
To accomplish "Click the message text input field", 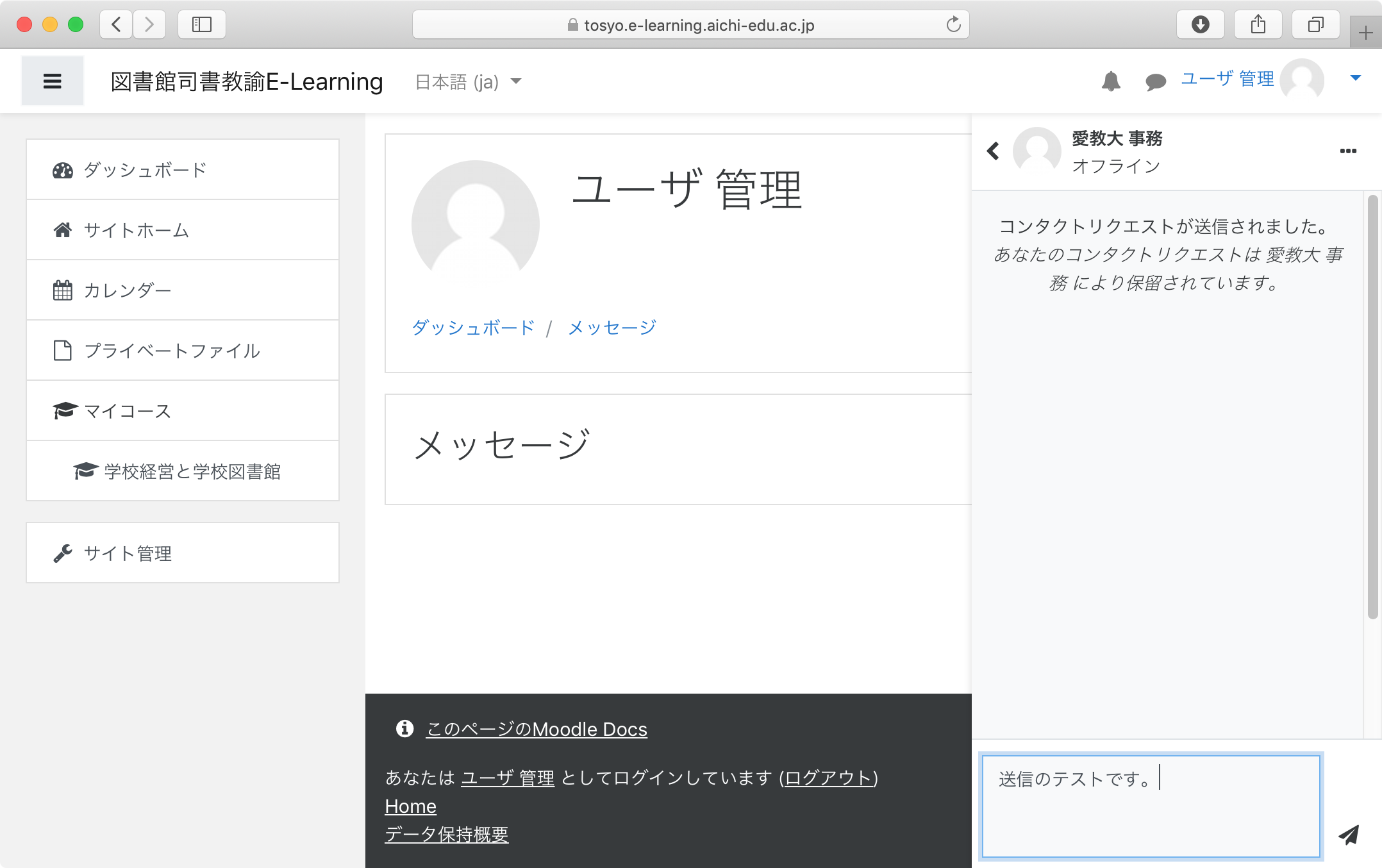I will click(1151, 806).
